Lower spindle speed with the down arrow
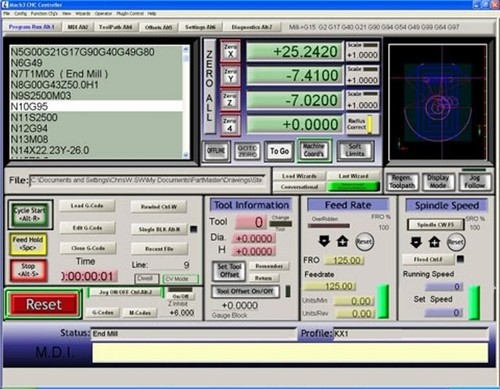Screen dimensions: 500x389 [x=416, y=242]
